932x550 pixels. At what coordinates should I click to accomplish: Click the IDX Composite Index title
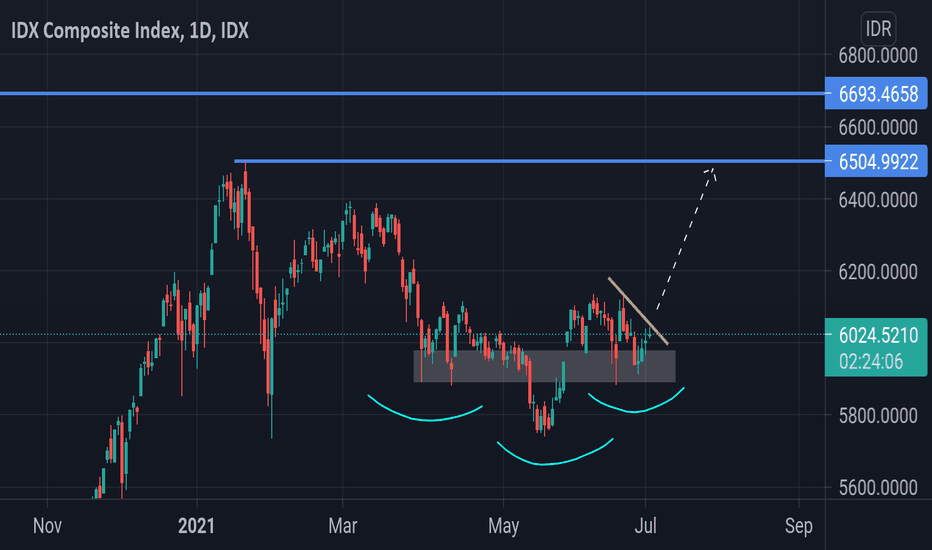click(x=130, y=30)
